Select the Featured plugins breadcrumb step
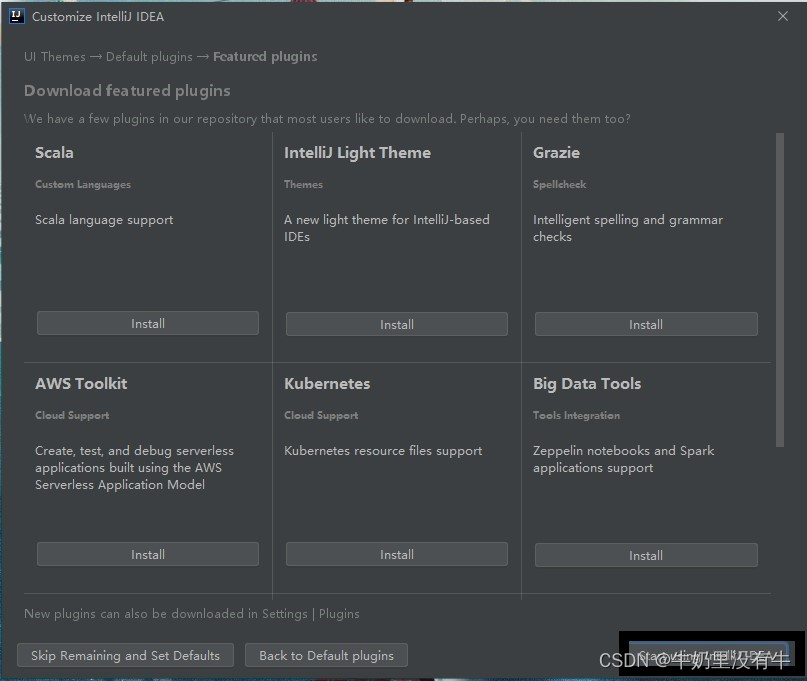Image resolution: width=807 pixels, height=681 pixels. click(x=265, y=57)
